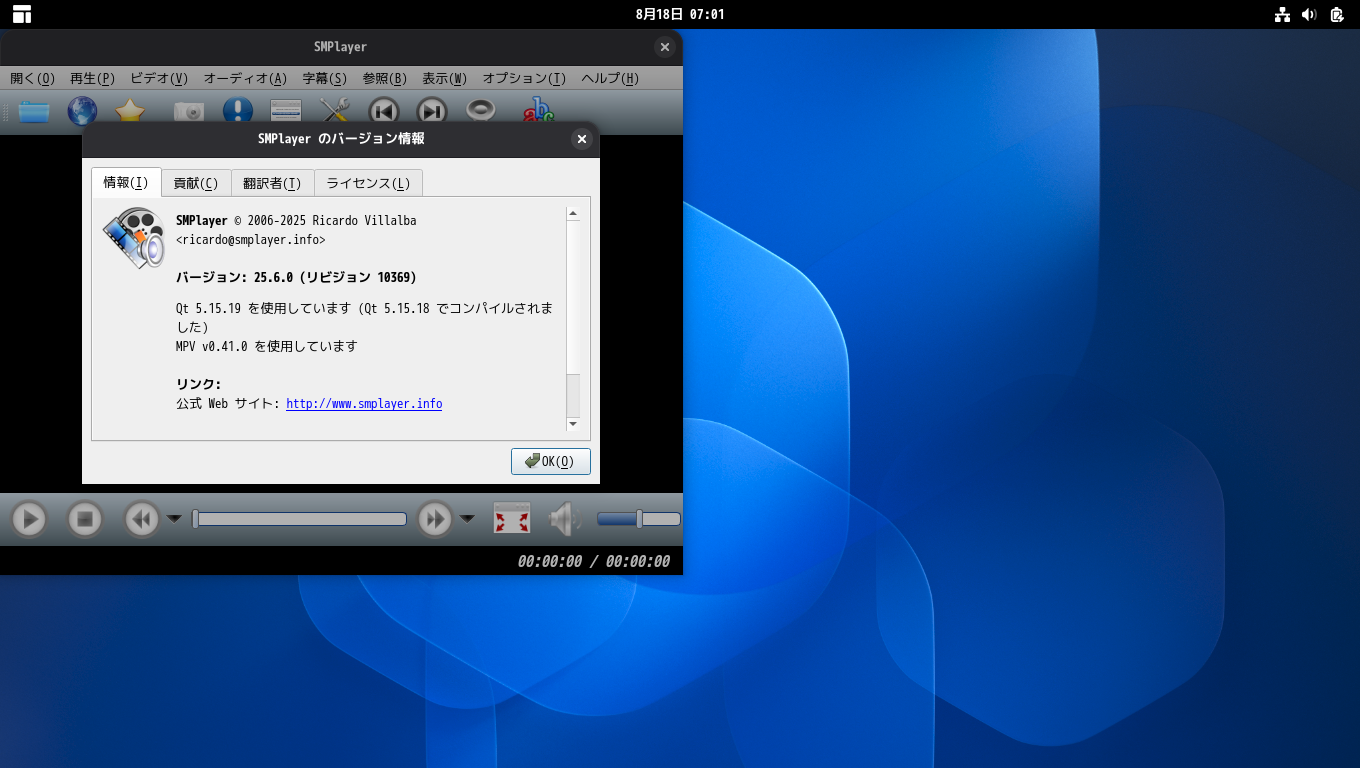Click the scrollbar down arrow in the dialog
The width and height of the screenshot is (1360, 768).
573,424
